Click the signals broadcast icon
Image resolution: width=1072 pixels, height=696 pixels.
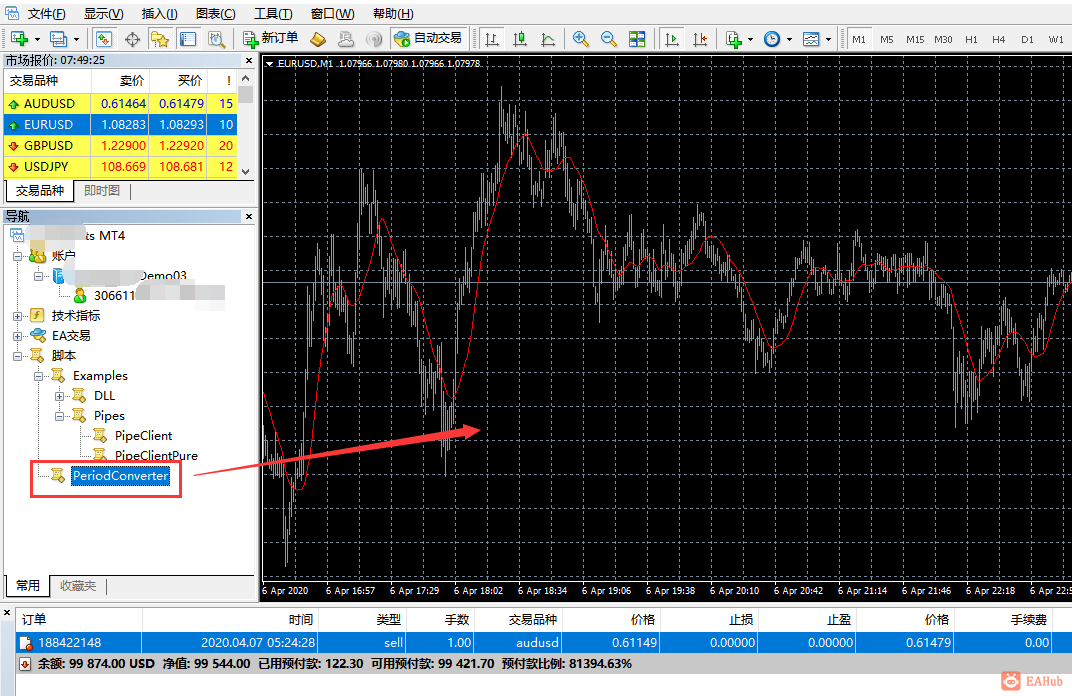pos(373,39)
